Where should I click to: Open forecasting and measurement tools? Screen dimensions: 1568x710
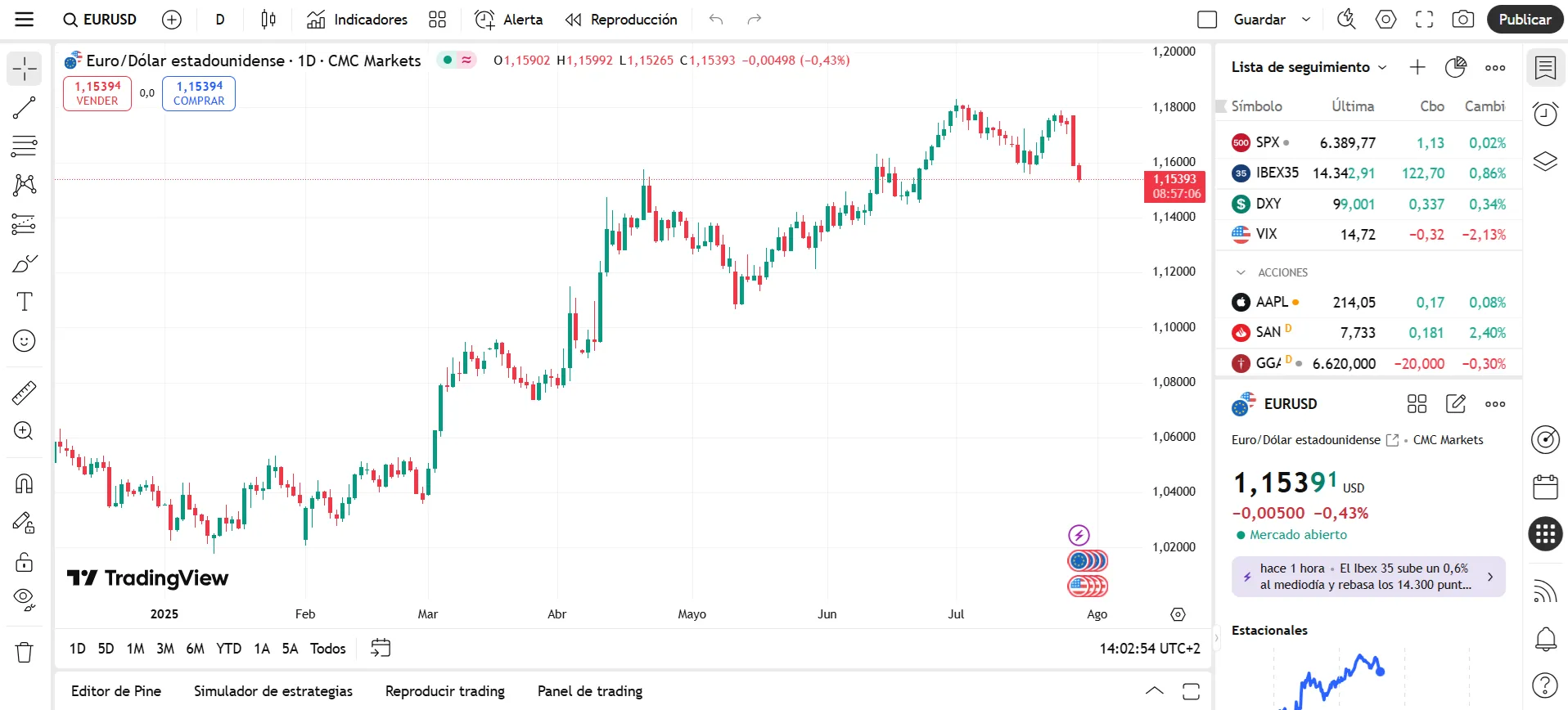[25, 224]
